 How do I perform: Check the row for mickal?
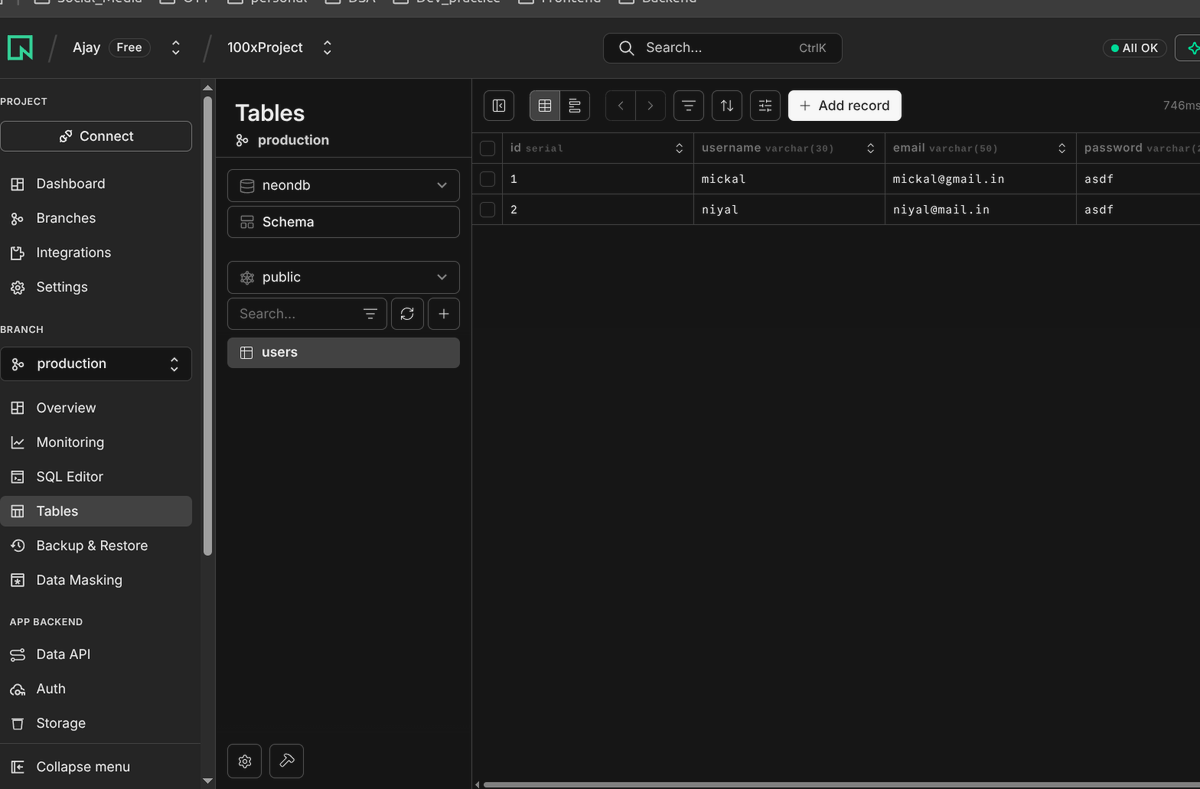point(488,179)
